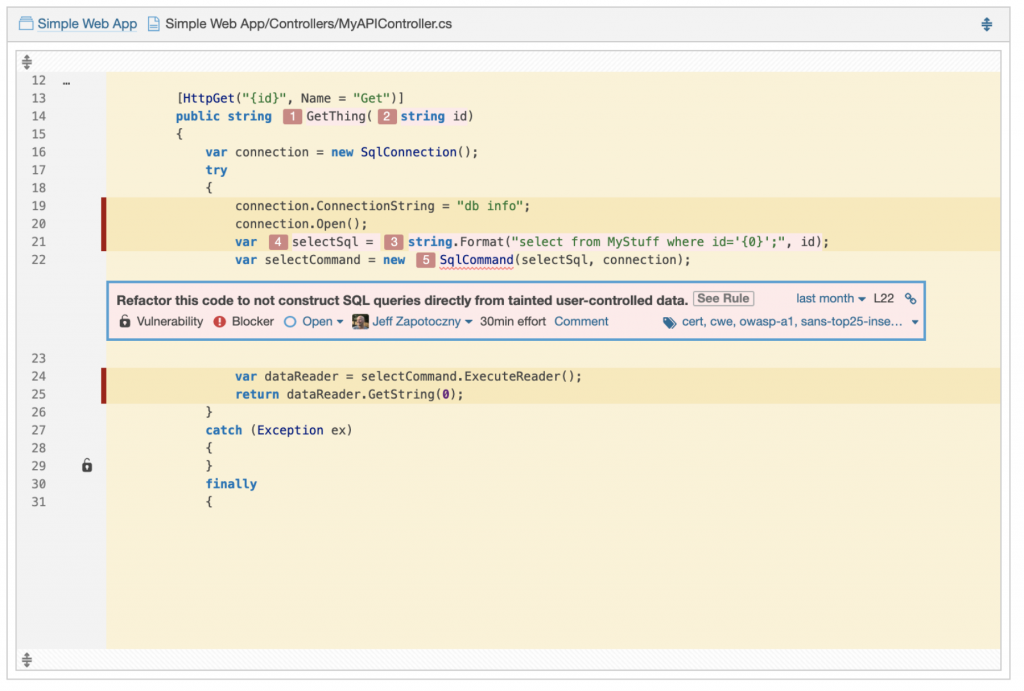Click flow step marker 1 at GetThing
Screen dimensions: 1024x691
(x=292, y=117)
